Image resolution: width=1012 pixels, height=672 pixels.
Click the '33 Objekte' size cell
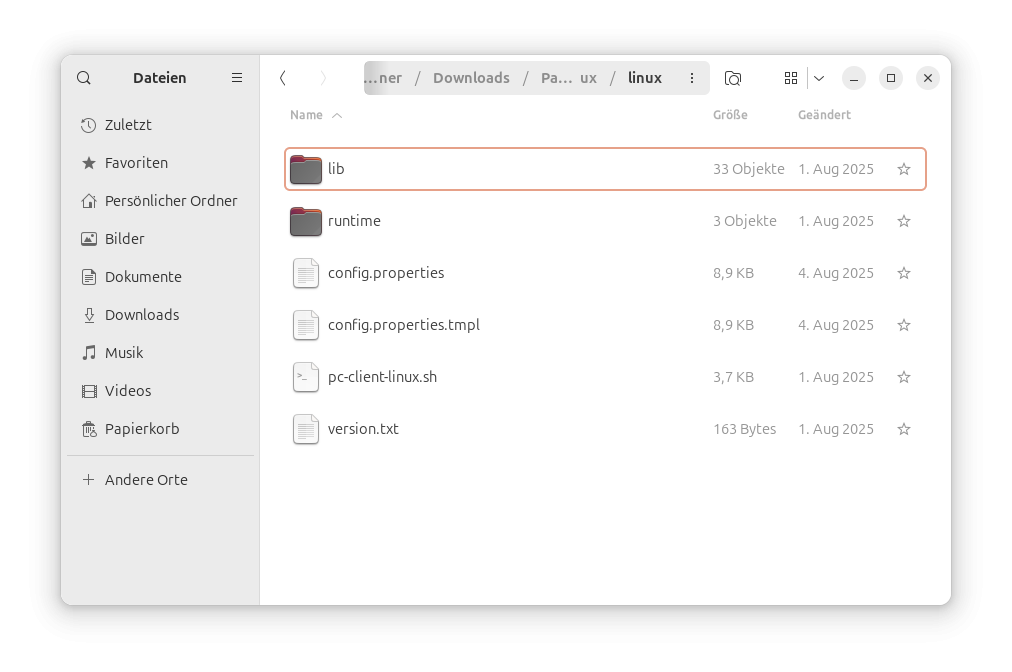coord(749,169)
